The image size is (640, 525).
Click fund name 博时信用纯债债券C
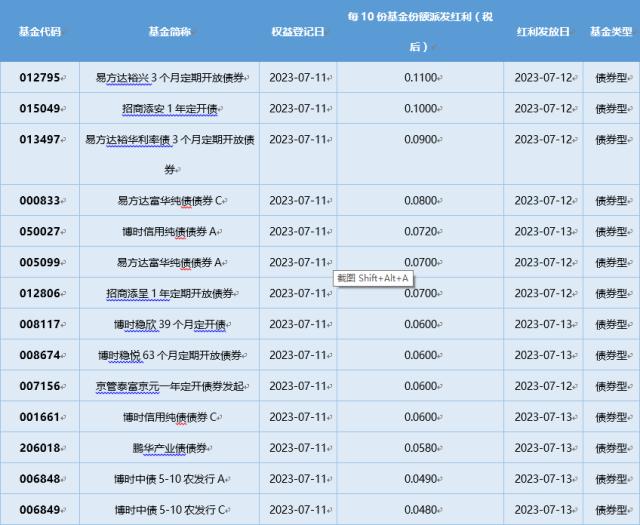(x=169, y=417)
